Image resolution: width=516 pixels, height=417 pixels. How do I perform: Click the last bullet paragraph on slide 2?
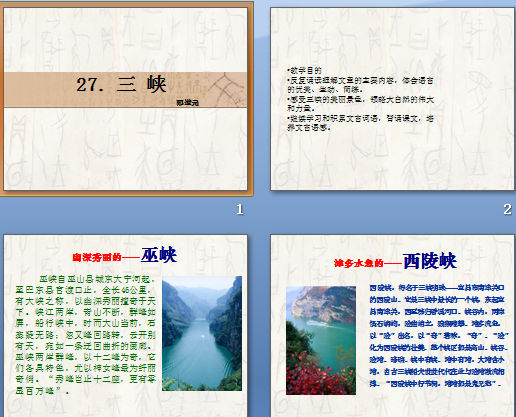361,123
